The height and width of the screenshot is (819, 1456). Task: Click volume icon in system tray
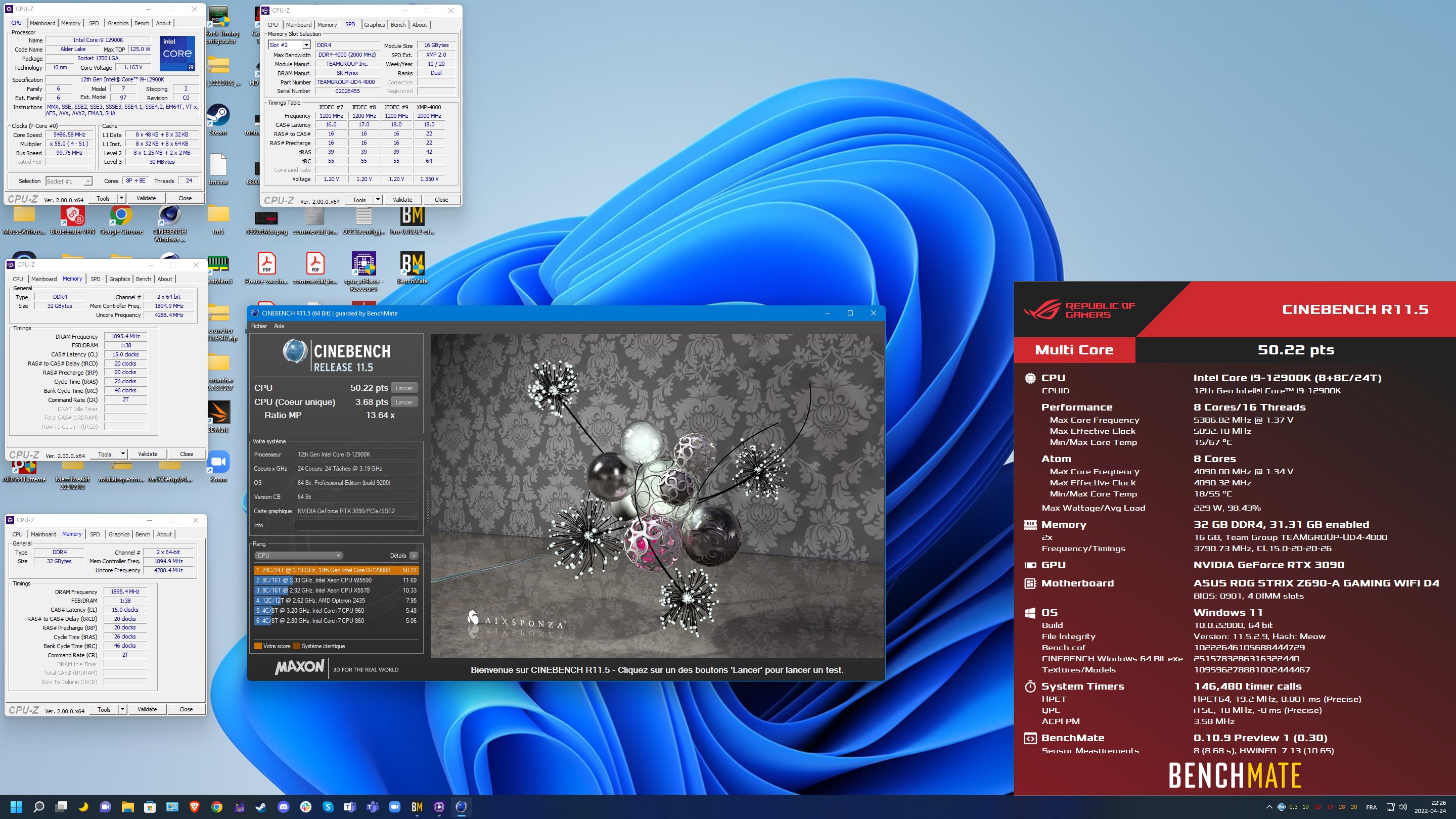click(1402, 807)
